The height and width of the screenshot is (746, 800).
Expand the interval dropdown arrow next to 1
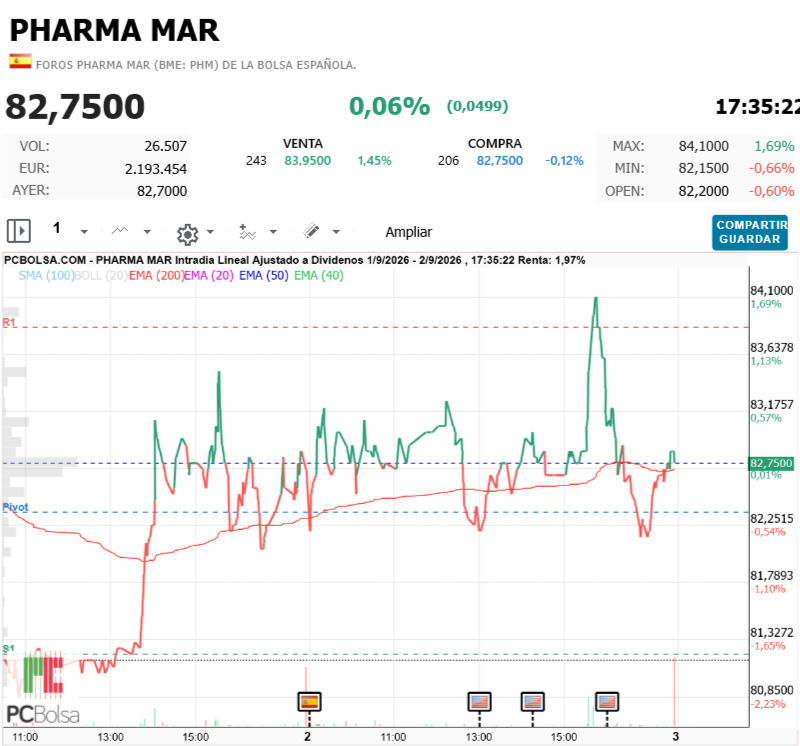84,232
